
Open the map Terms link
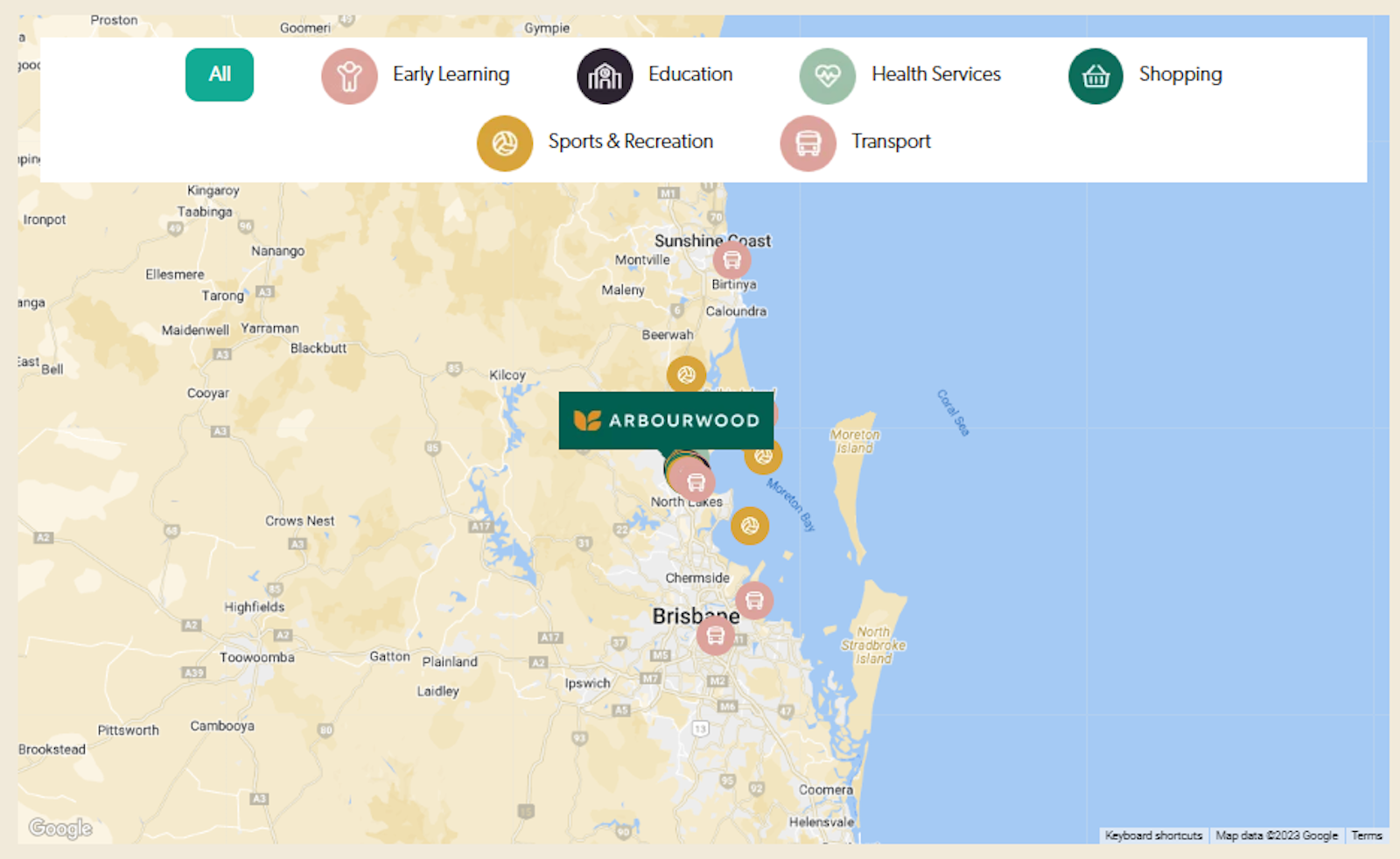1366,835
